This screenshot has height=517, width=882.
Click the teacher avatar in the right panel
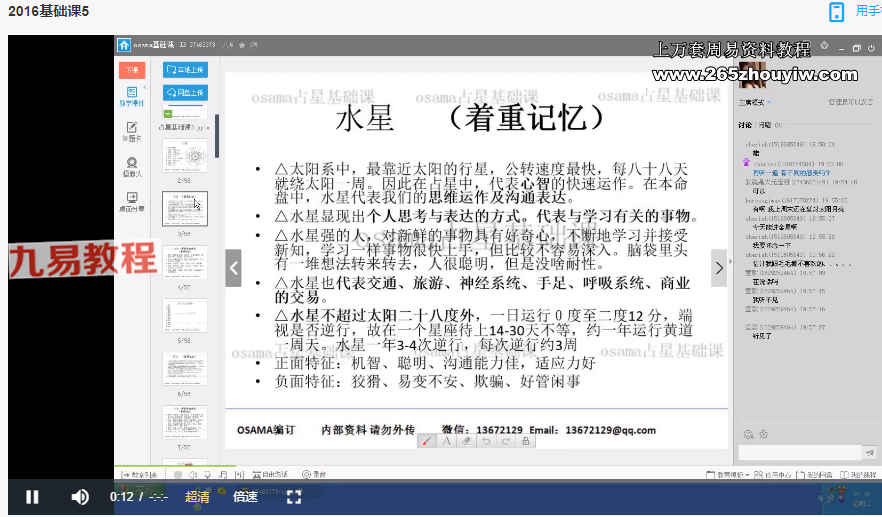point(752,76)
